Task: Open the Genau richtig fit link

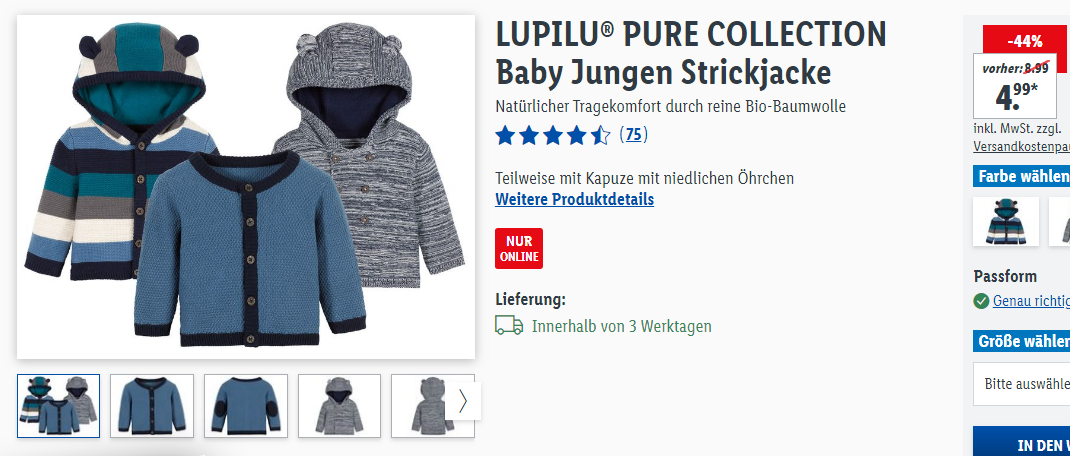Action: click(1031, 301)
